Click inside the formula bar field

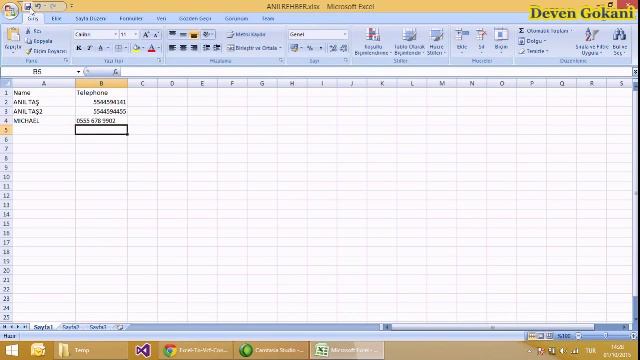[376, 72]
